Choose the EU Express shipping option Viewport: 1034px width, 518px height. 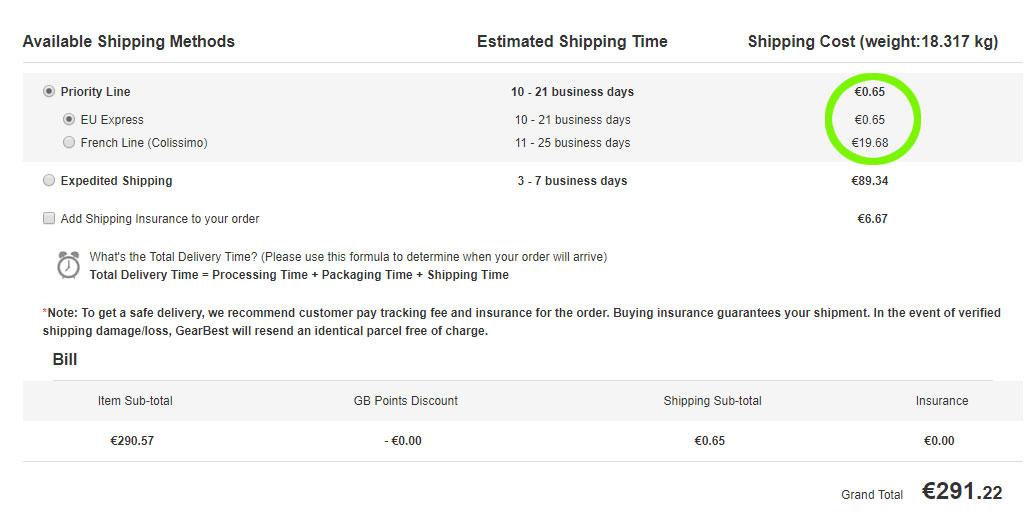point(69,119)
